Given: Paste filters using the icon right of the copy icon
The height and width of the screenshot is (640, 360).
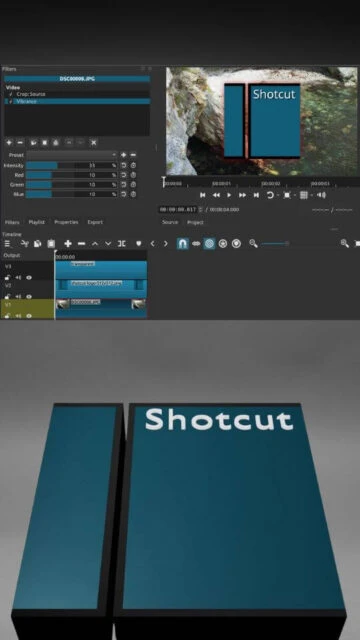Looking at the screenshot, I should 44,142.
